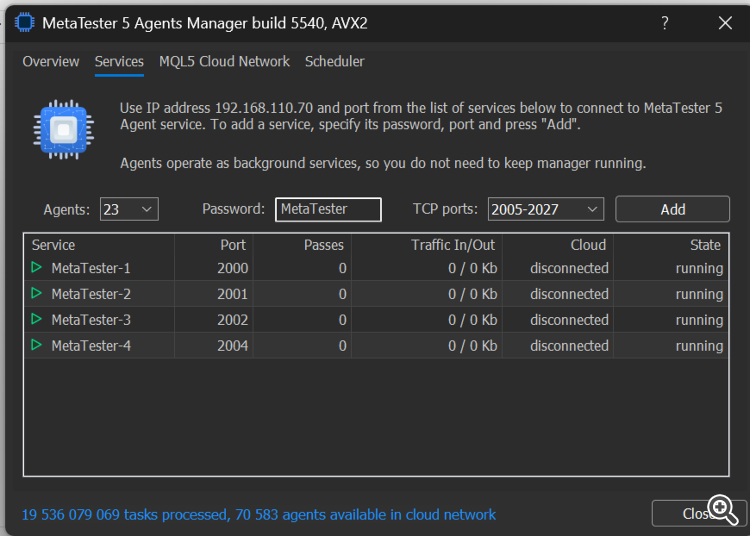Expand the Agents count dropdown
The image size is (750, 536).
coord(146,209)
